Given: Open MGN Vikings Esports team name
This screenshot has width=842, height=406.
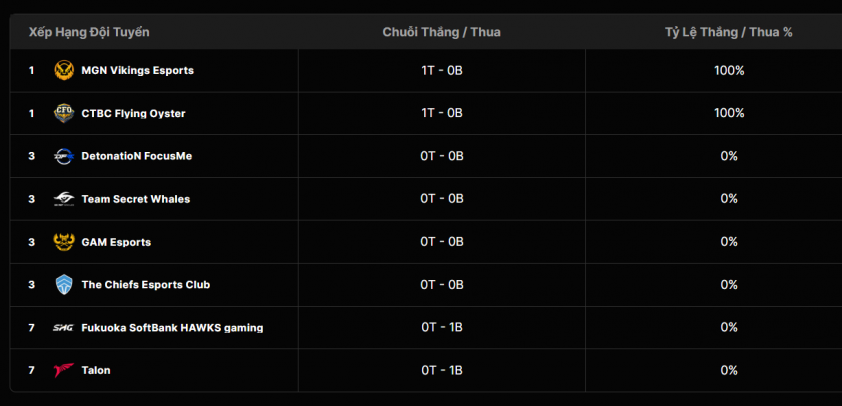Looking at the screenshot, I should point(137,71).
